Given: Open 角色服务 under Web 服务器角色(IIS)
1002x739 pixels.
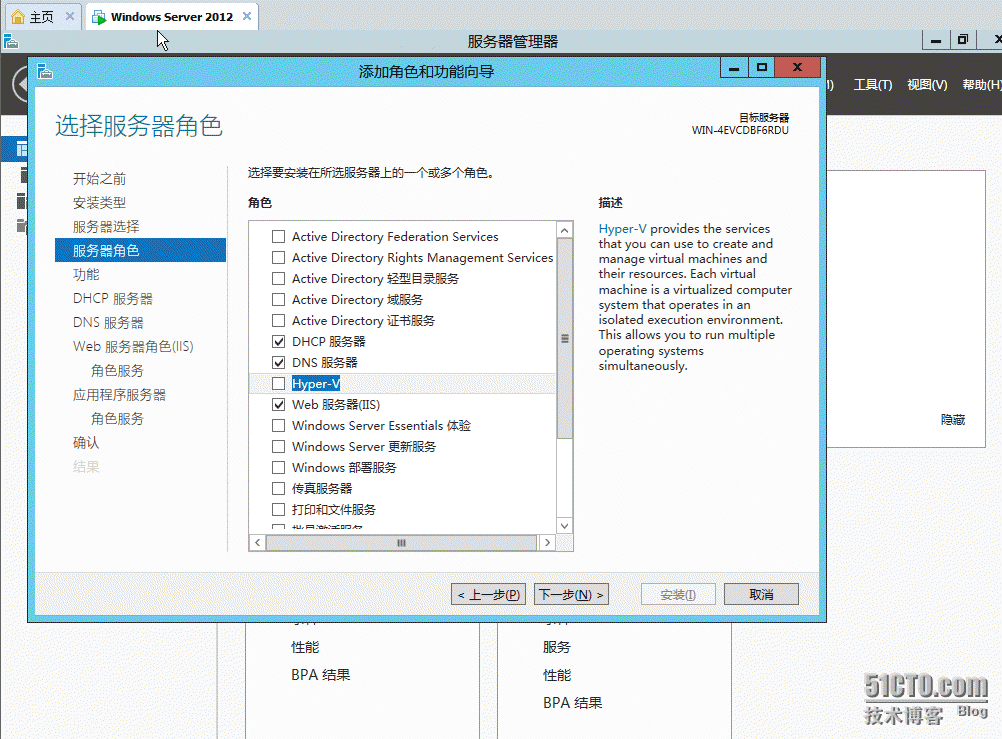Looking at the screenshot, I should (117, 371).
